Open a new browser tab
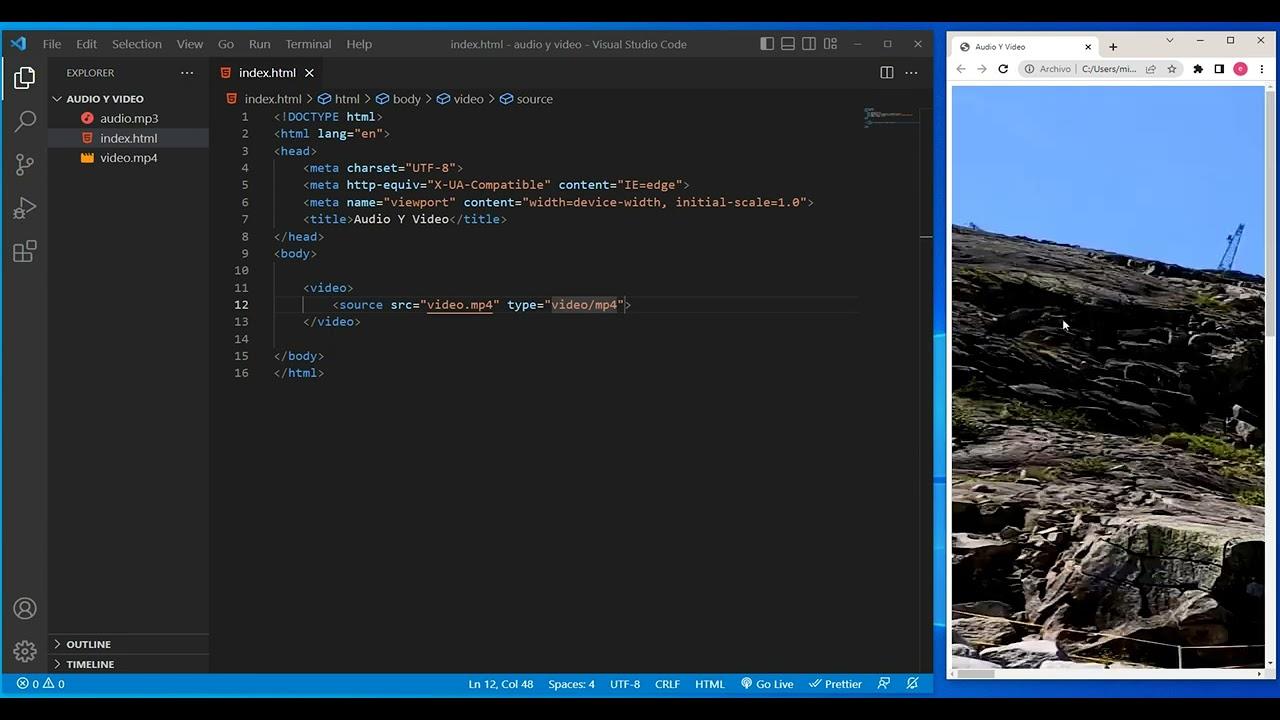Screen dimensions: 1280x720 pyautogui.click(x=1112, y=47)
